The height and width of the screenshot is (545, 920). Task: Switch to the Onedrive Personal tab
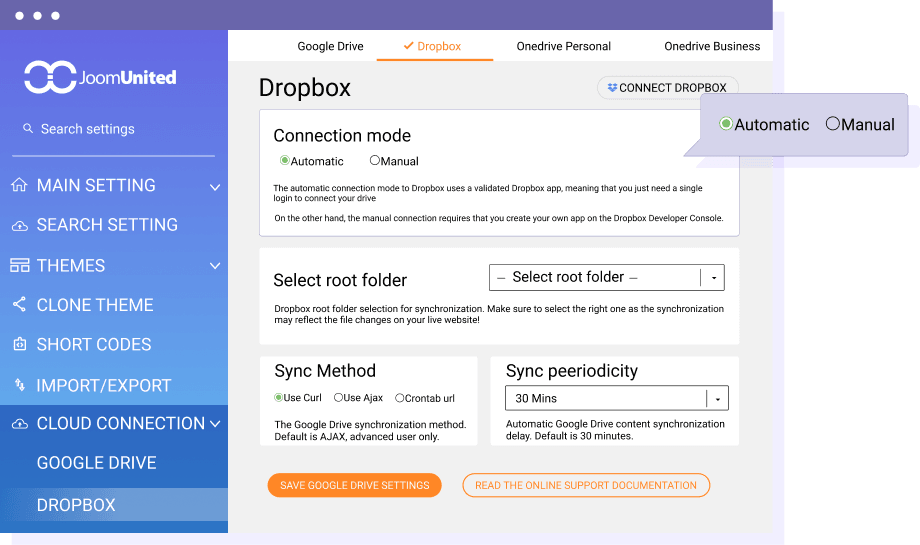click(x=563, y=46)
